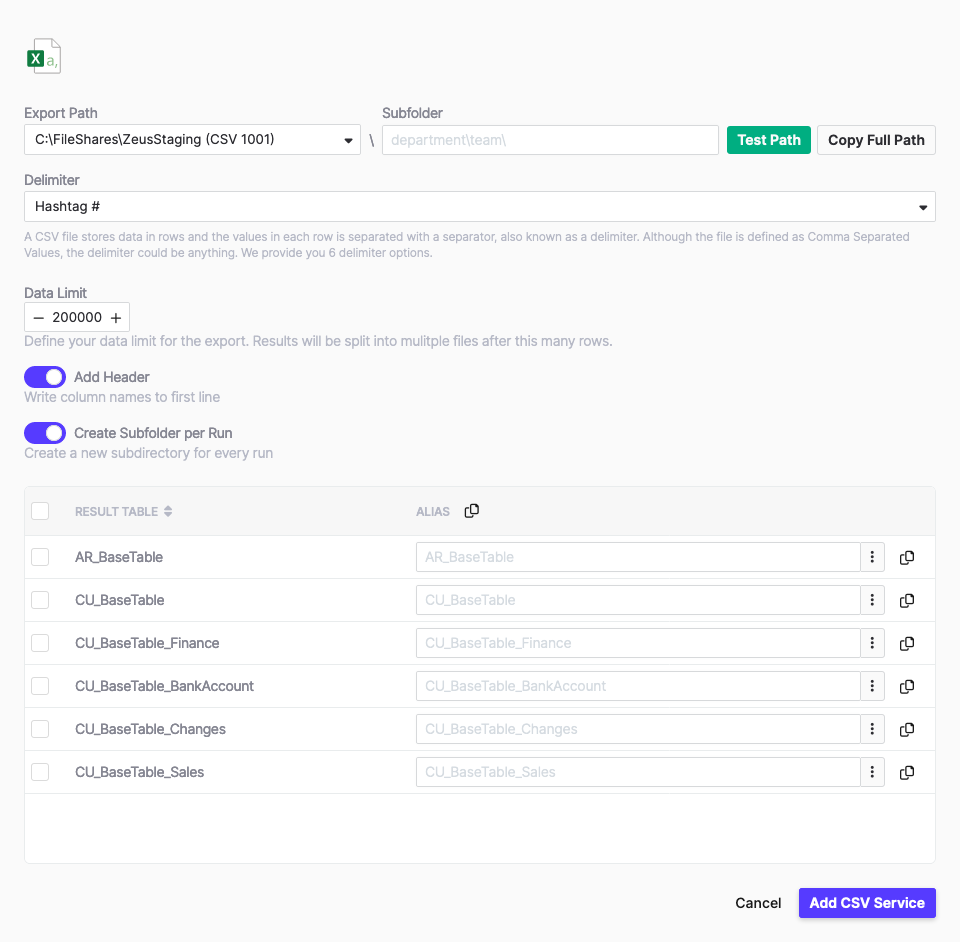The width and height of the screenshot is (960, 942).
Task: Click the Add Header label
Action: click(111, 377)
